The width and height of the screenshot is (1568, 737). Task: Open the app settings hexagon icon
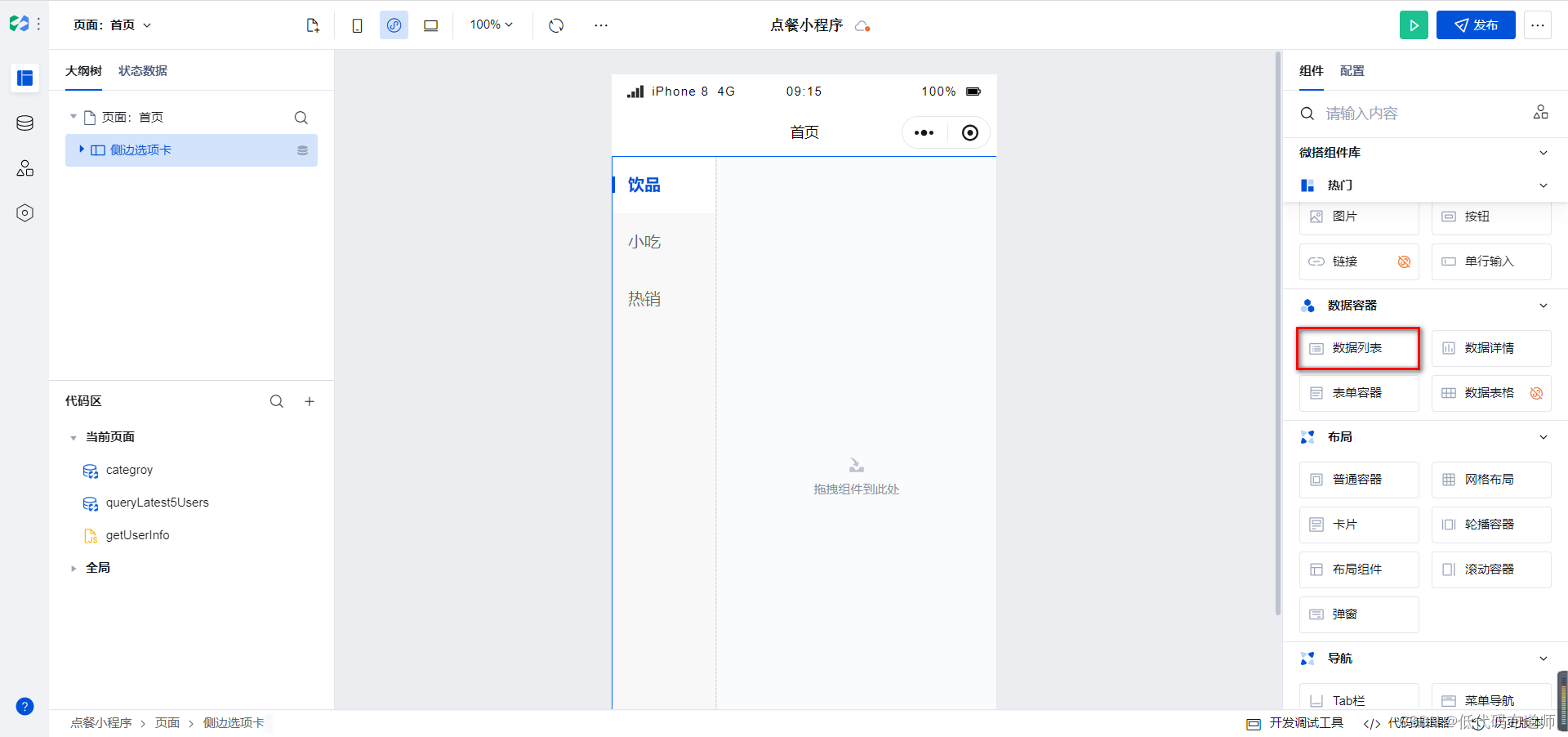pos(24,213)
